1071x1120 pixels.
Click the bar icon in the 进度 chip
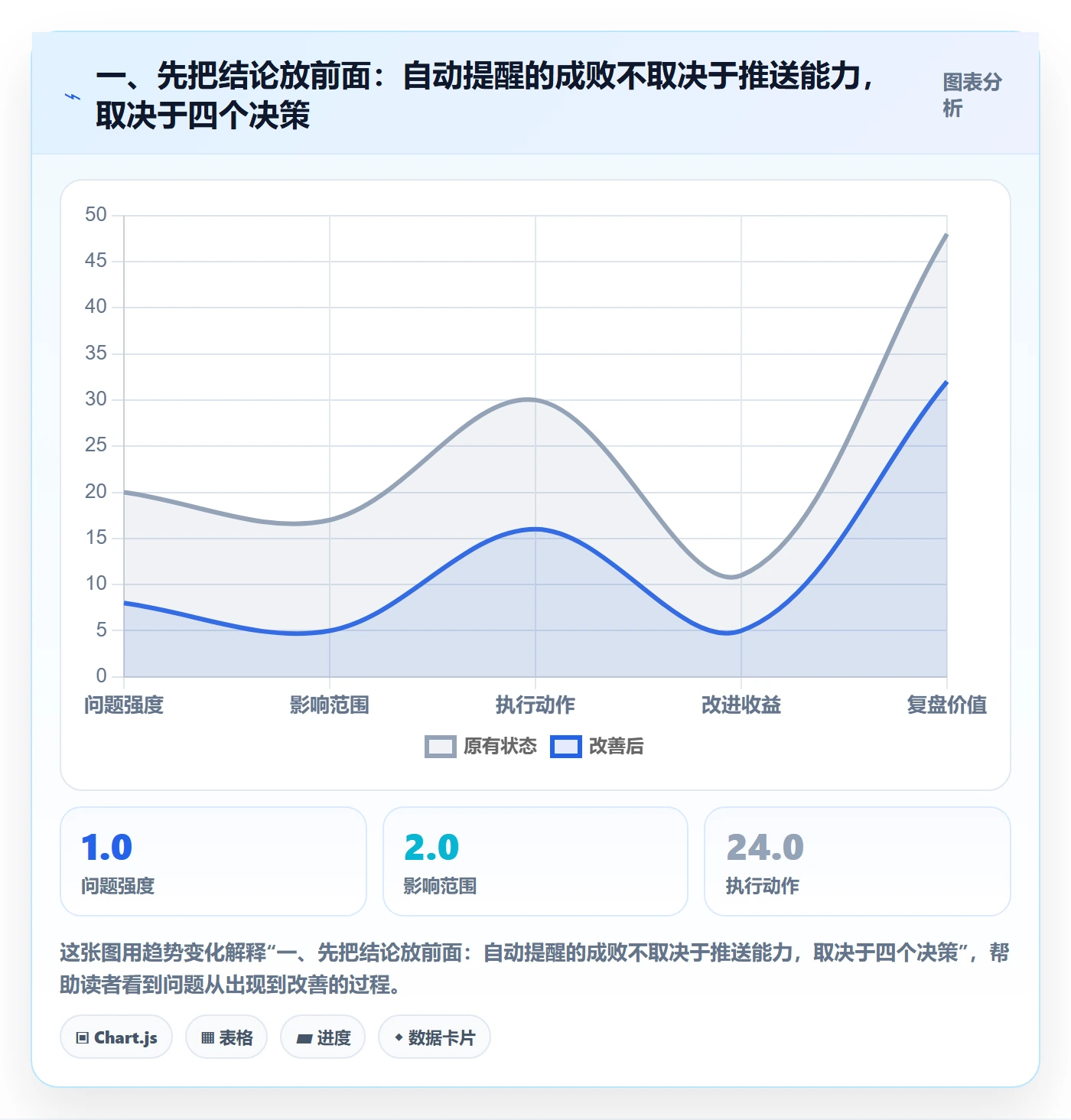pyautogui.click(x=304, y=1038)
